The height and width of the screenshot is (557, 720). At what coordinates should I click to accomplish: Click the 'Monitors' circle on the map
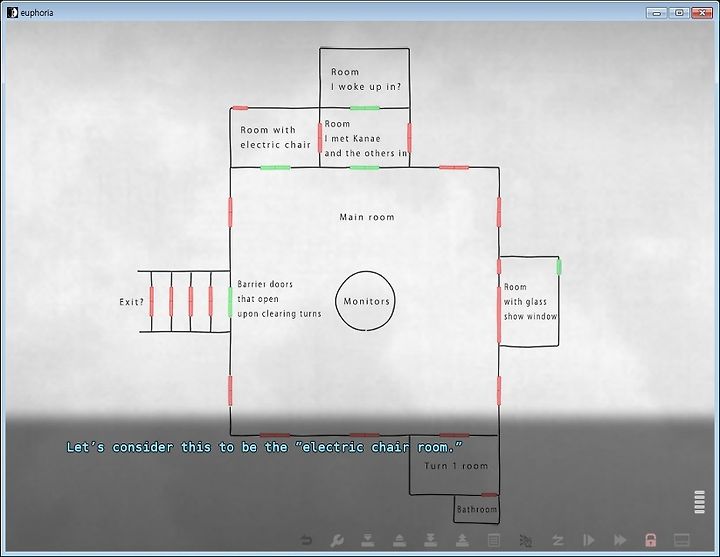366,301
